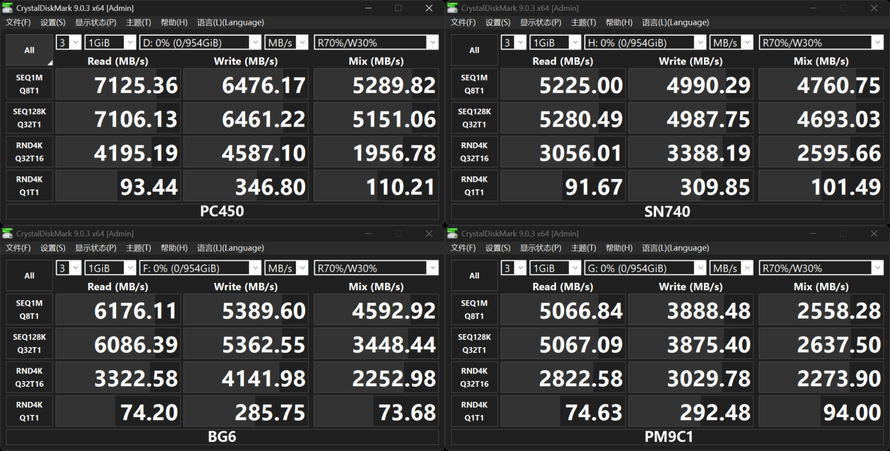Minimize the PC450 CrystalDiskMark window
890x451 pixels.
click(x=368, y=8)
